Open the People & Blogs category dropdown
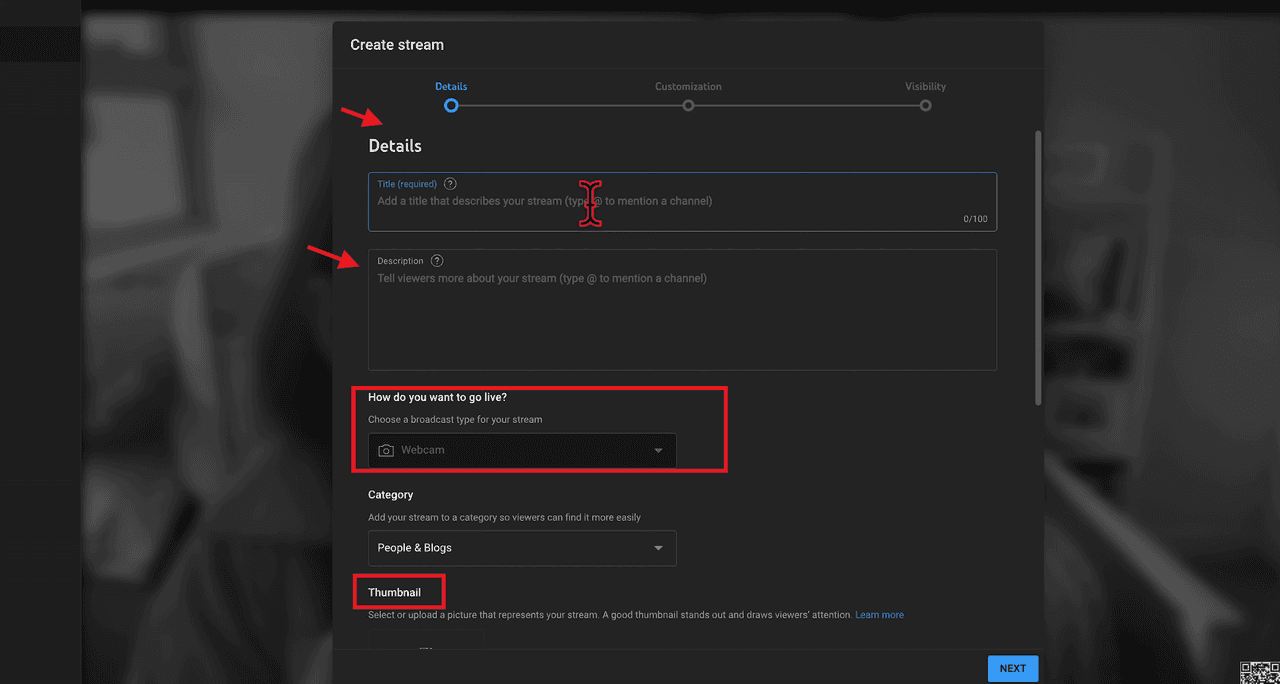The image size is (1280, 684). click(x=521, y=548)
